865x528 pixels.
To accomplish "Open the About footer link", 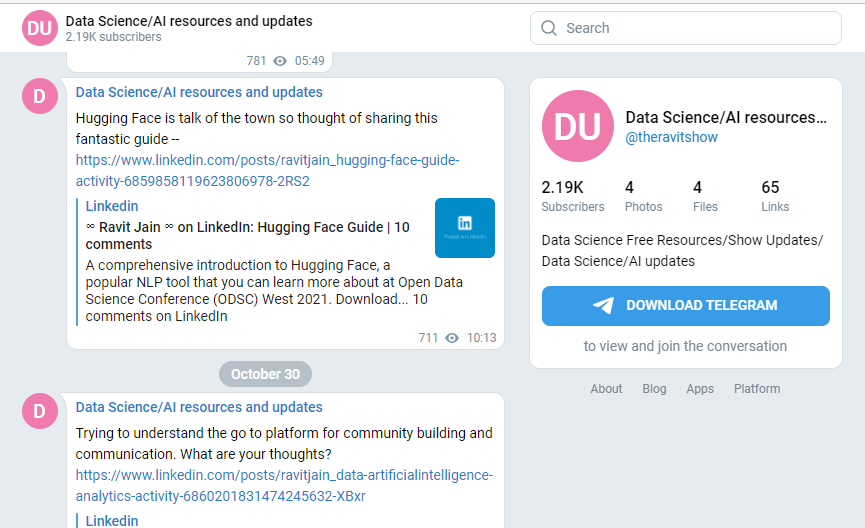I will point(606,389).
